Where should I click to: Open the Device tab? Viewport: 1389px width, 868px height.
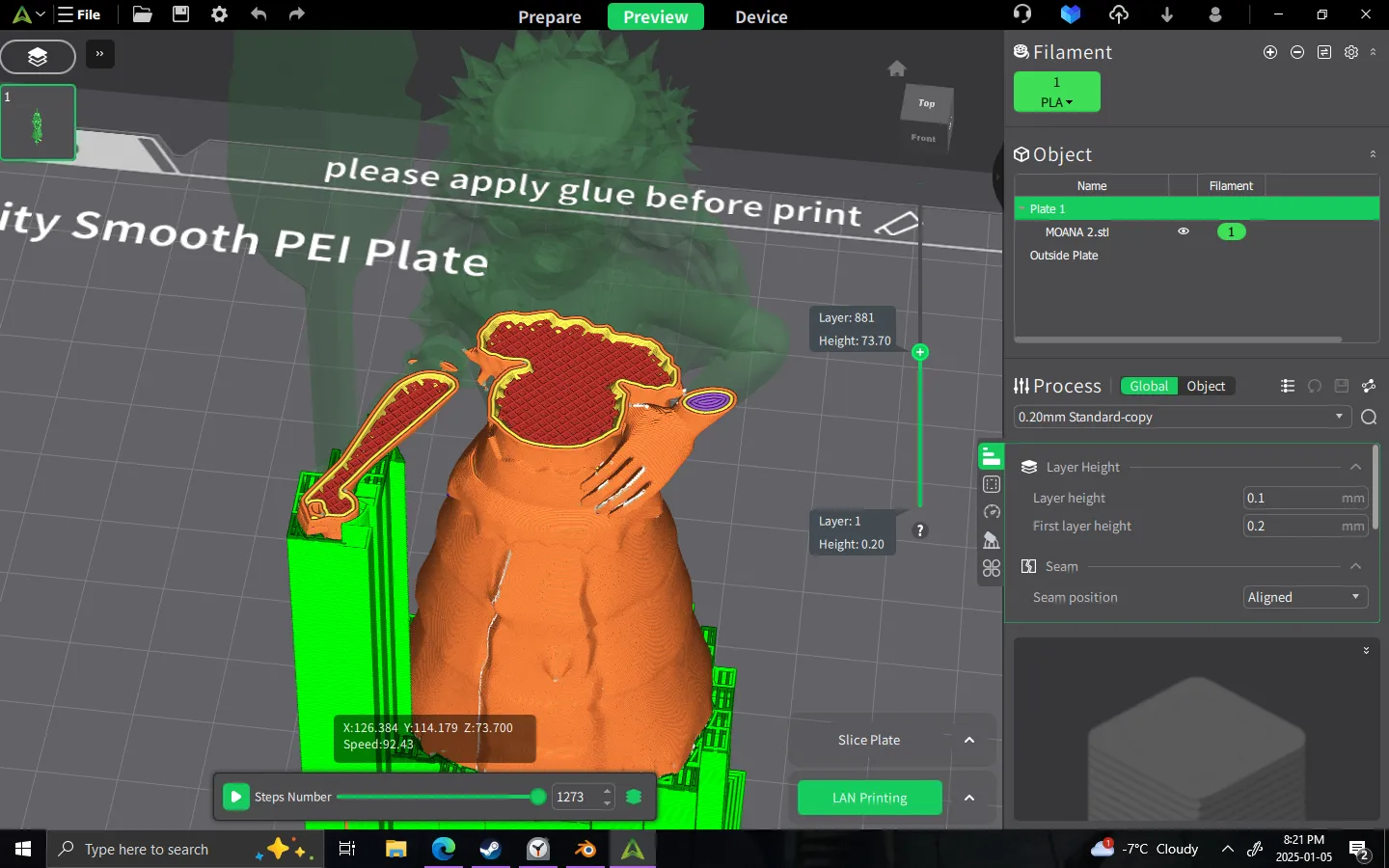tap(761, 16)
